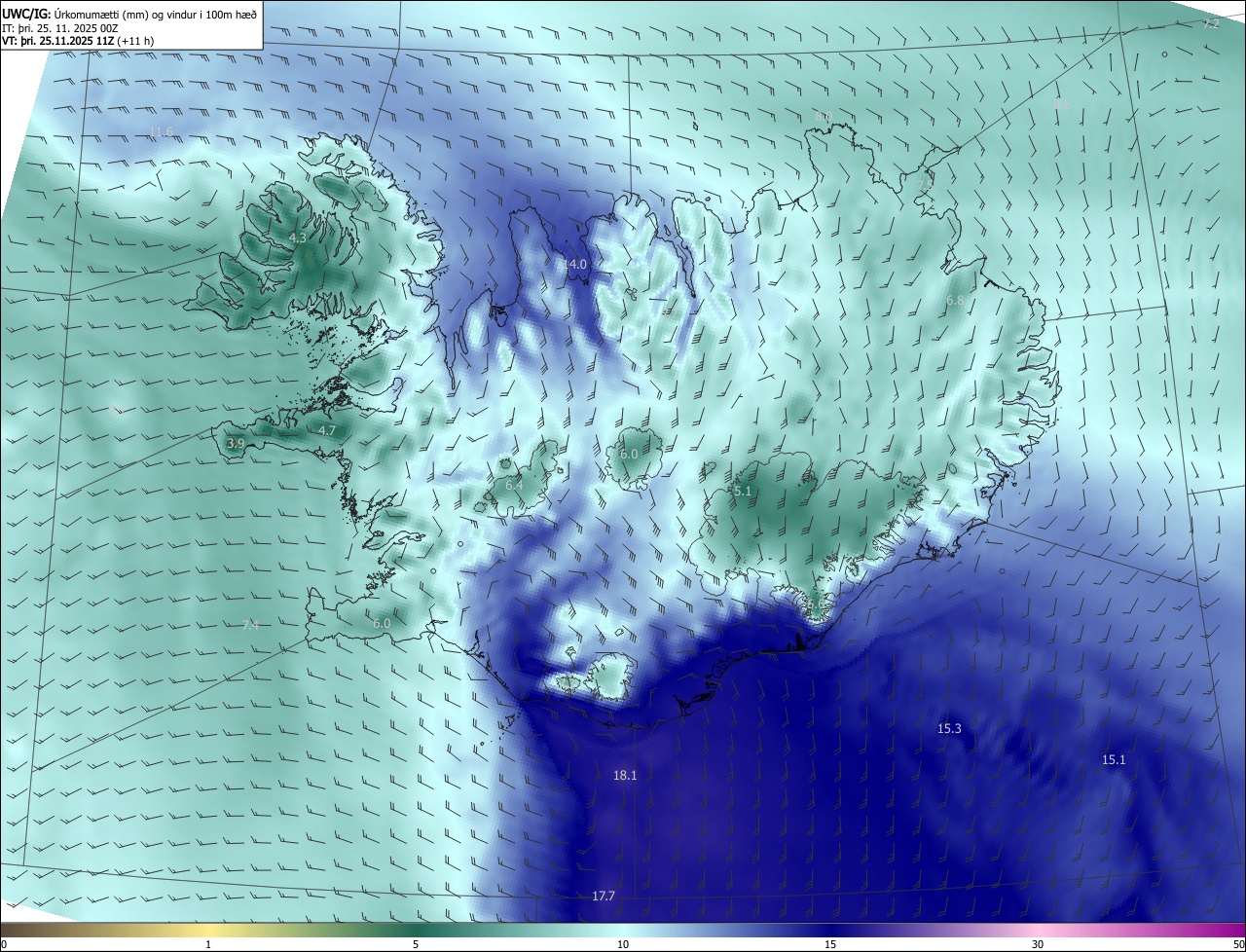Click the 5 tick on the scale

pos(416,945)
